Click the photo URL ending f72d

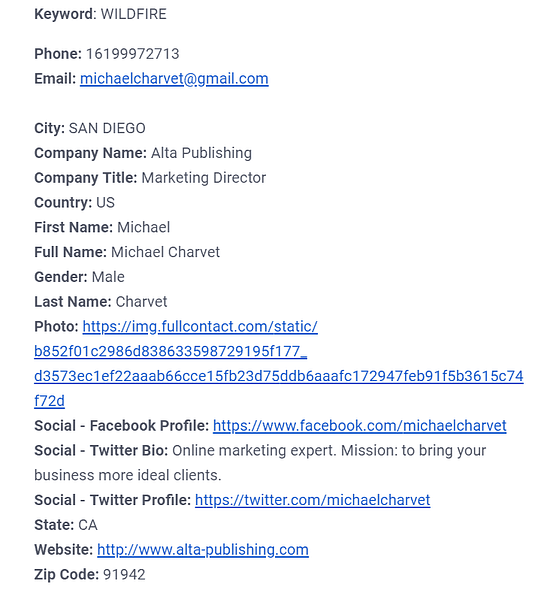click(49, 401)
